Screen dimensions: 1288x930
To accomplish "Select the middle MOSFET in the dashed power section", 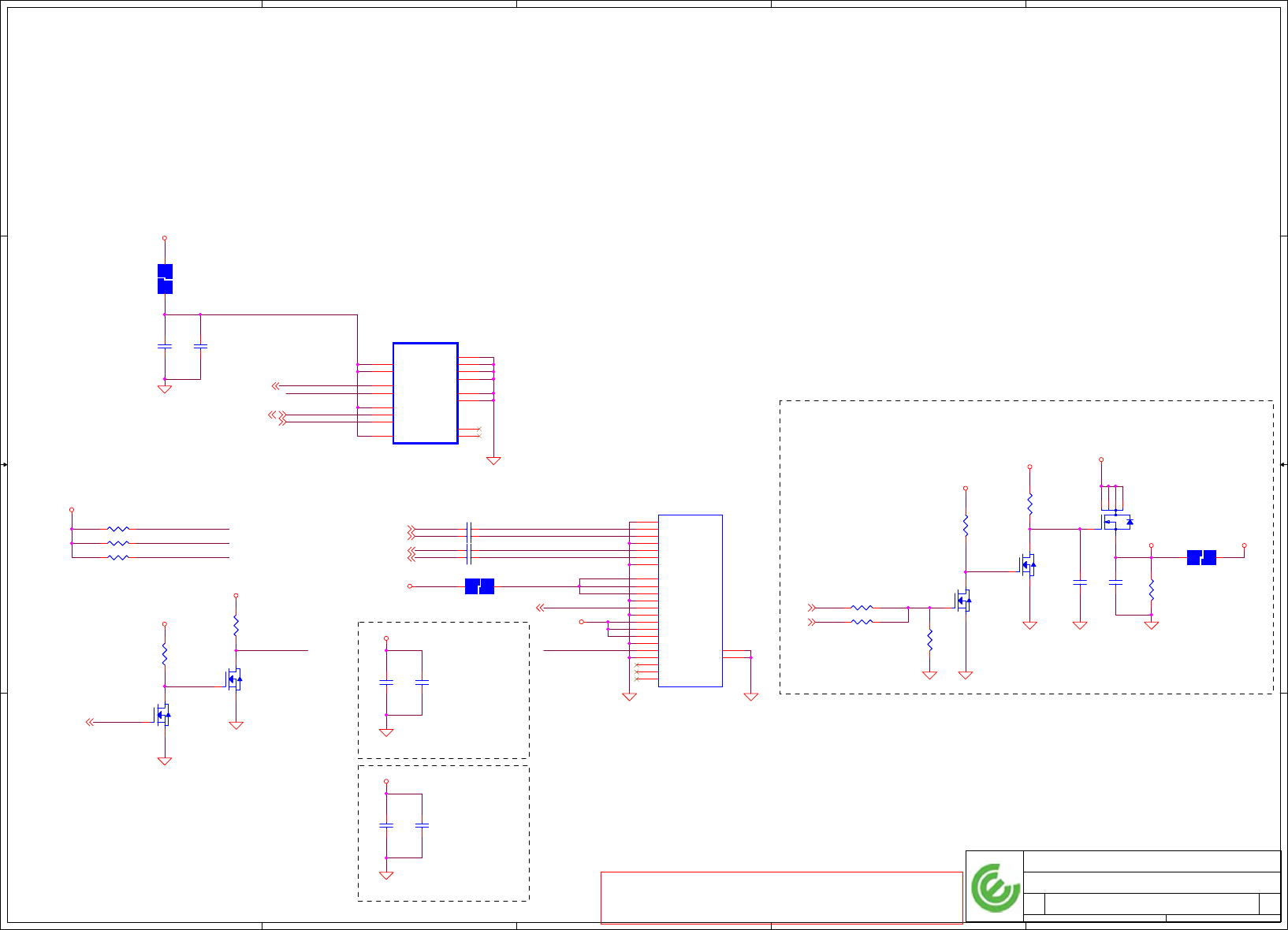I will (x=1027, y=564).
